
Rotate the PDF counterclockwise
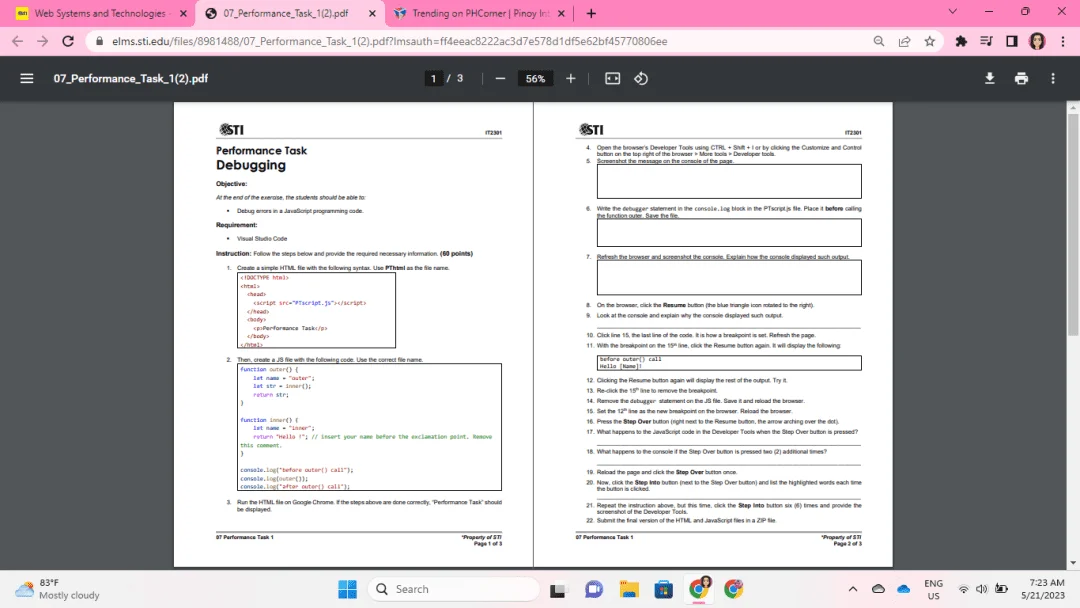coord(641,78)
